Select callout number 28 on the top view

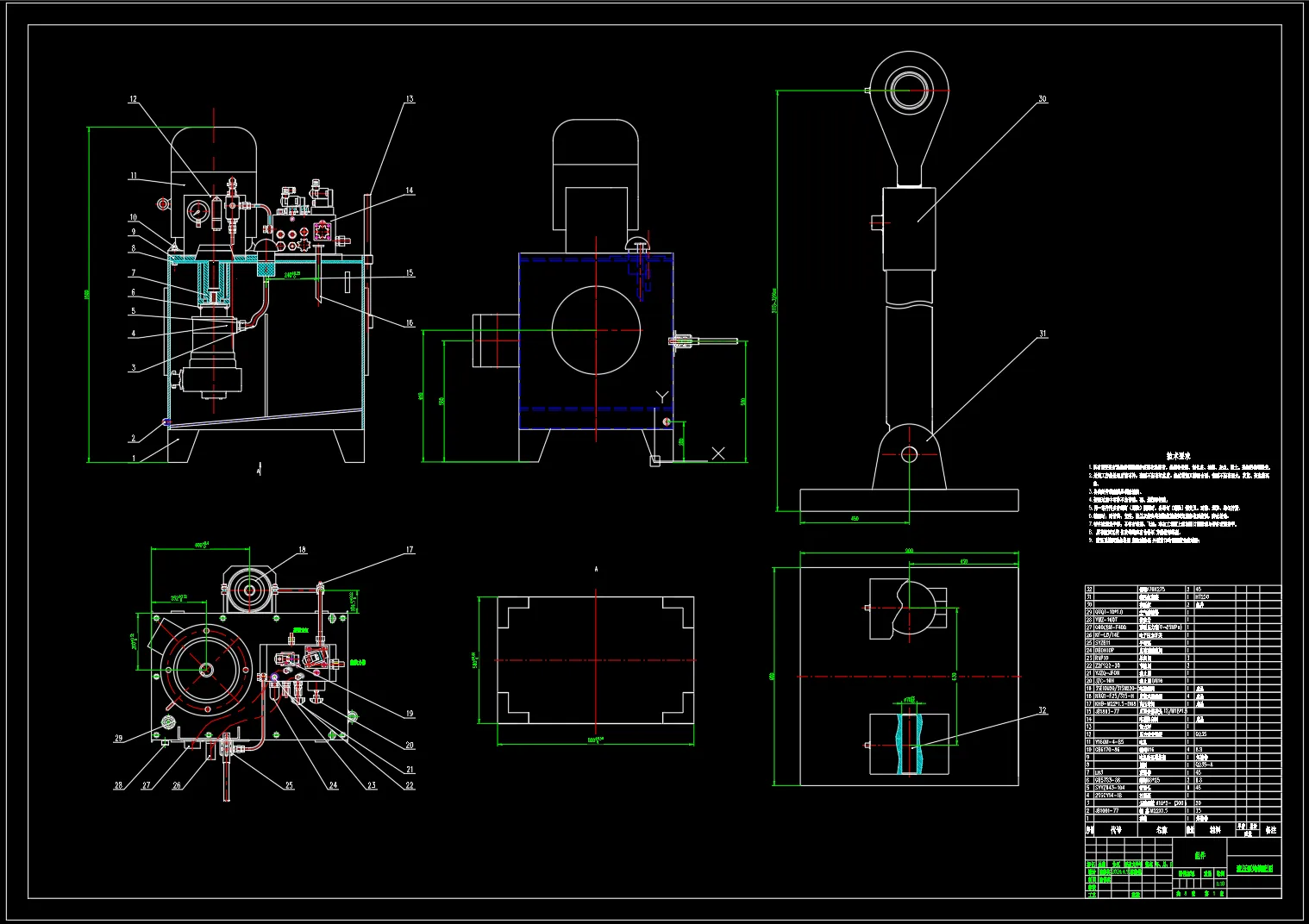tap(118, 785)
